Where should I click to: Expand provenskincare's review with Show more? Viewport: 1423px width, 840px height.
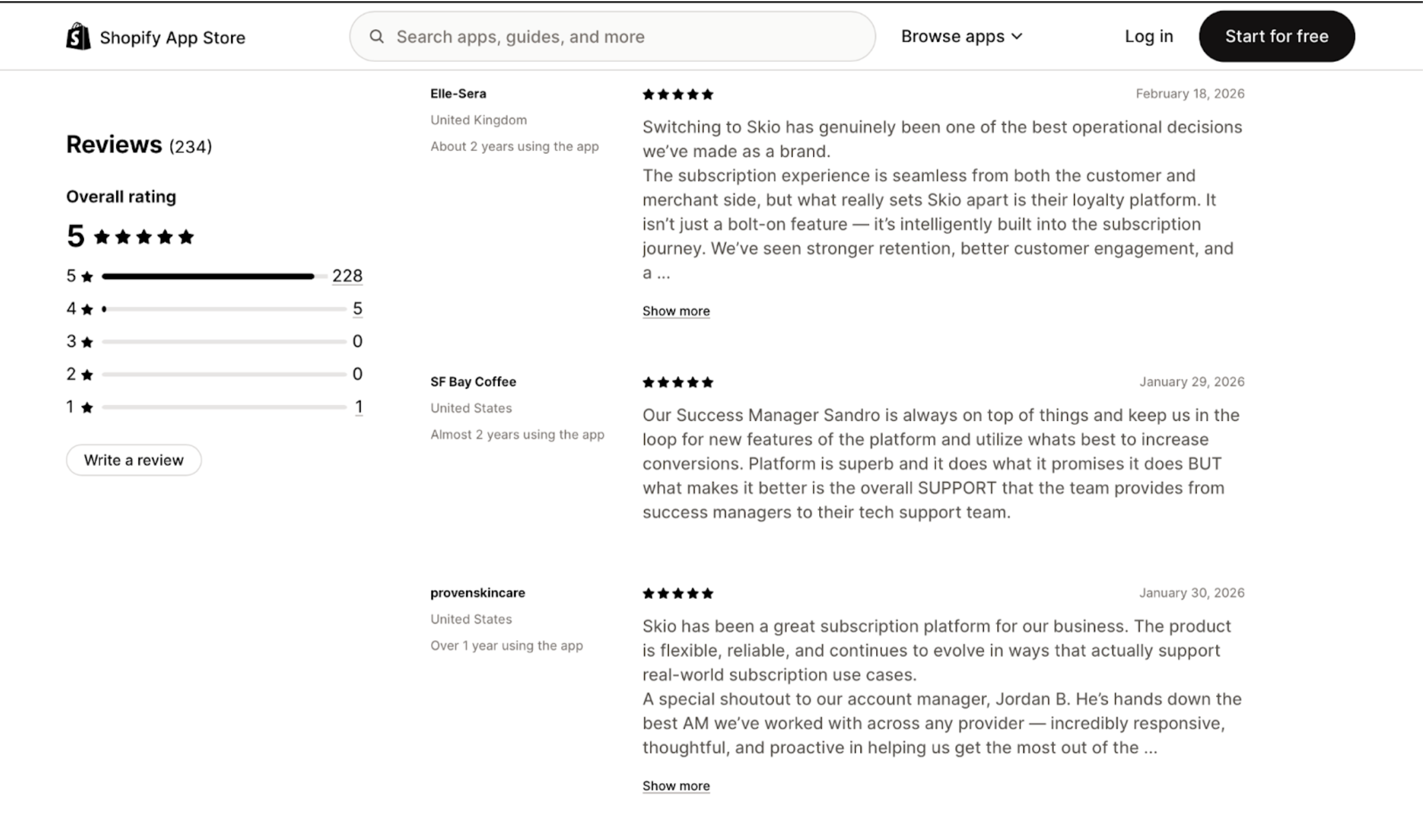point(676,786)
